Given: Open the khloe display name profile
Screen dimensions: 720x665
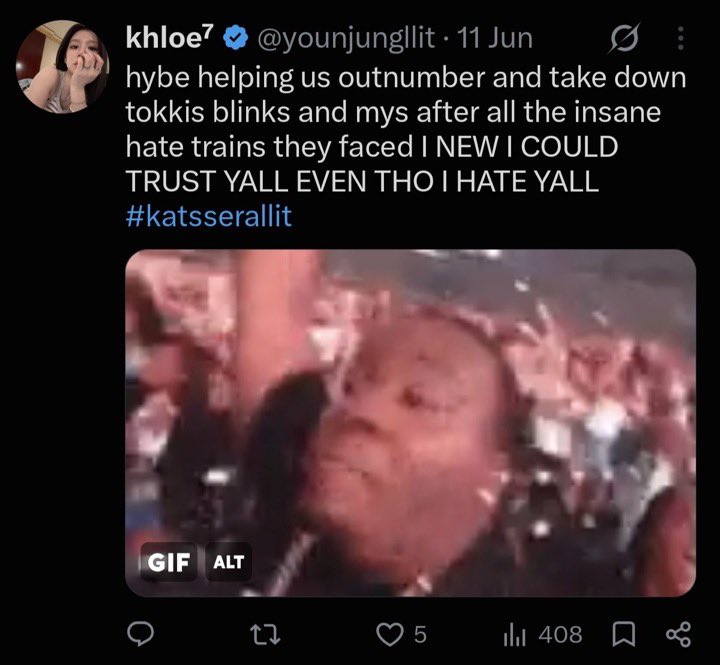Looking at the screenshot, I should 170,38.
